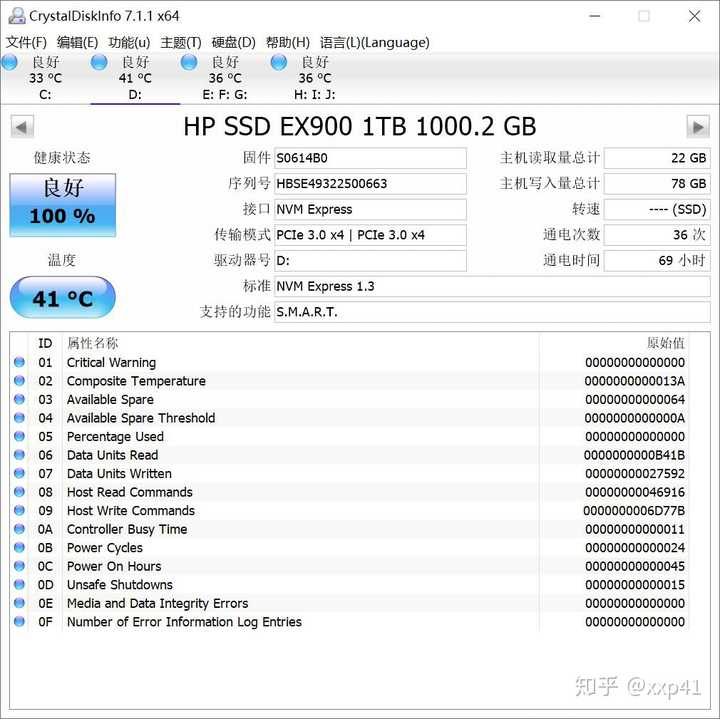
Task: Click status orb for drives H: I: J:
Action: click(278, 62)
